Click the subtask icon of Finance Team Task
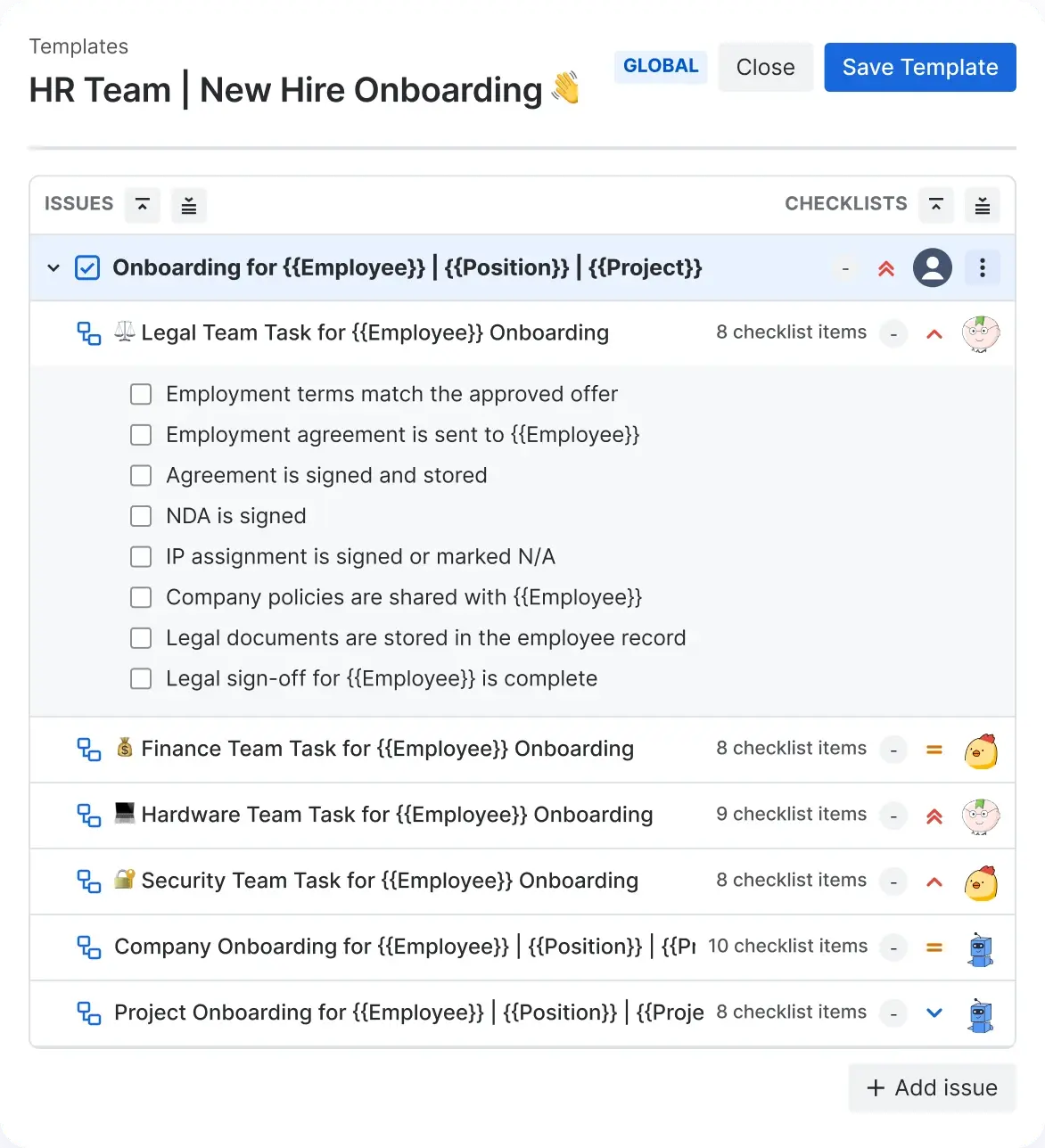Viewport: 1045px width, 1148px height. tap(89, 750)
